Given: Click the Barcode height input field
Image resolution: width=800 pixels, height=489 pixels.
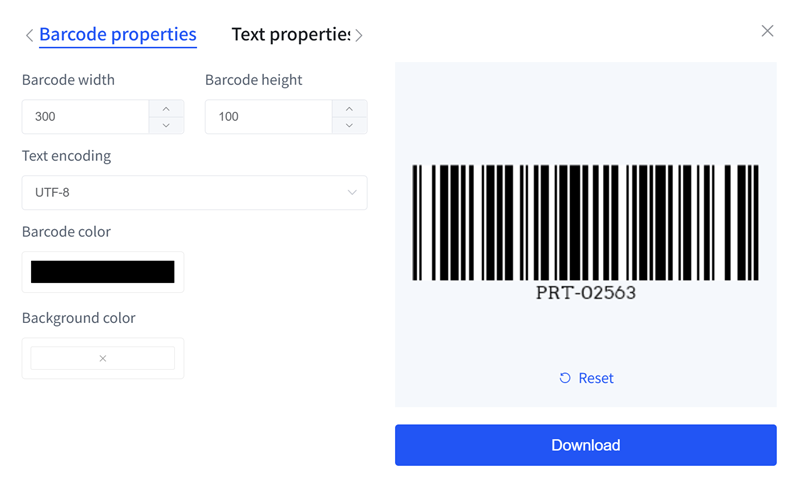Looking at the screenshot, I should click(268, 117).
